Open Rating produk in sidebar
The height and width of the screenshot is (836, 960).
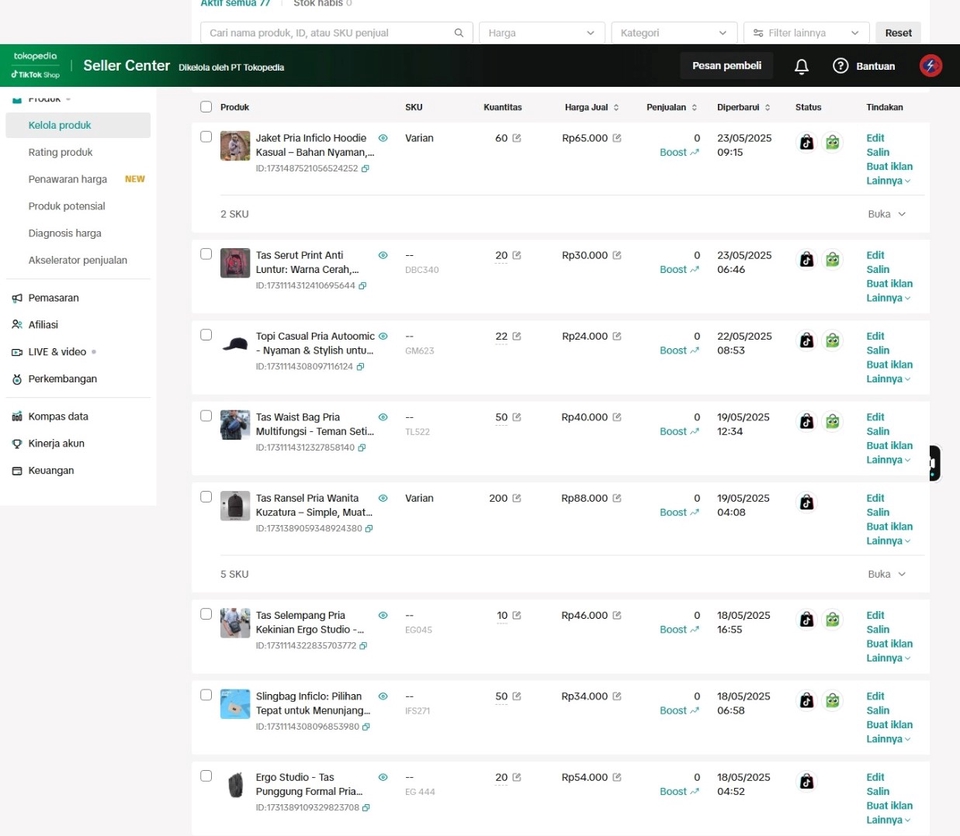61,152
